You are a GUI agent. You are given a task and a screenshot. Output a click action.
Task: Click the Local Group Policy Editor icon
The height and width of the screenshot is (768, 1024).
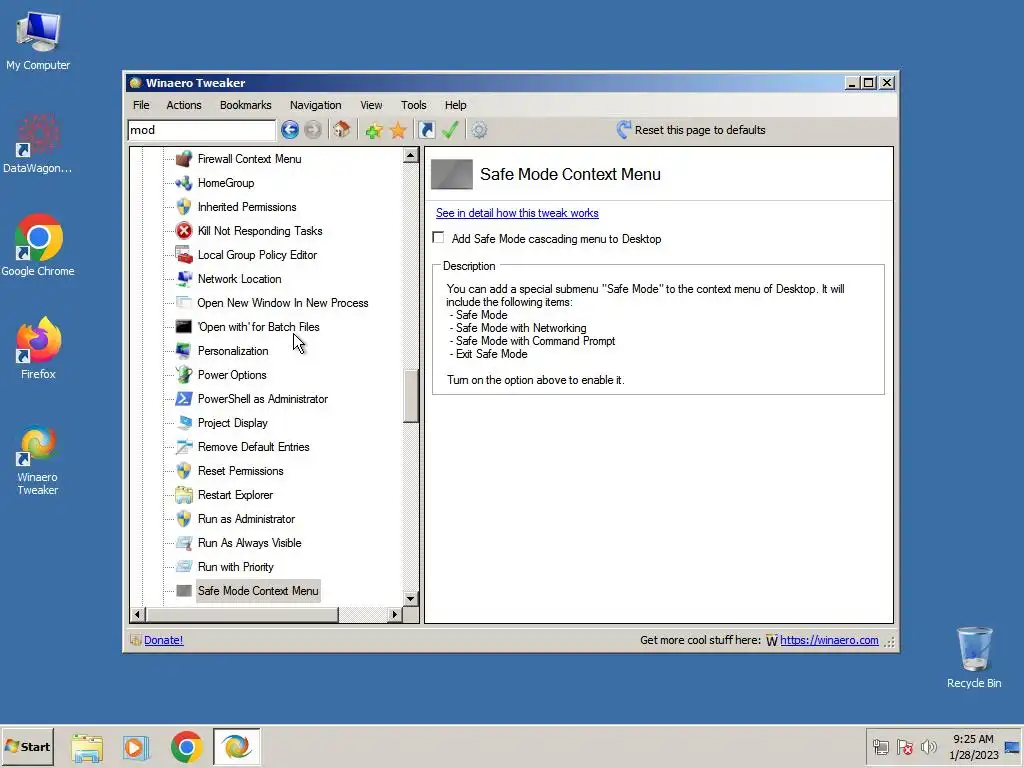click(x=184, y=255)
